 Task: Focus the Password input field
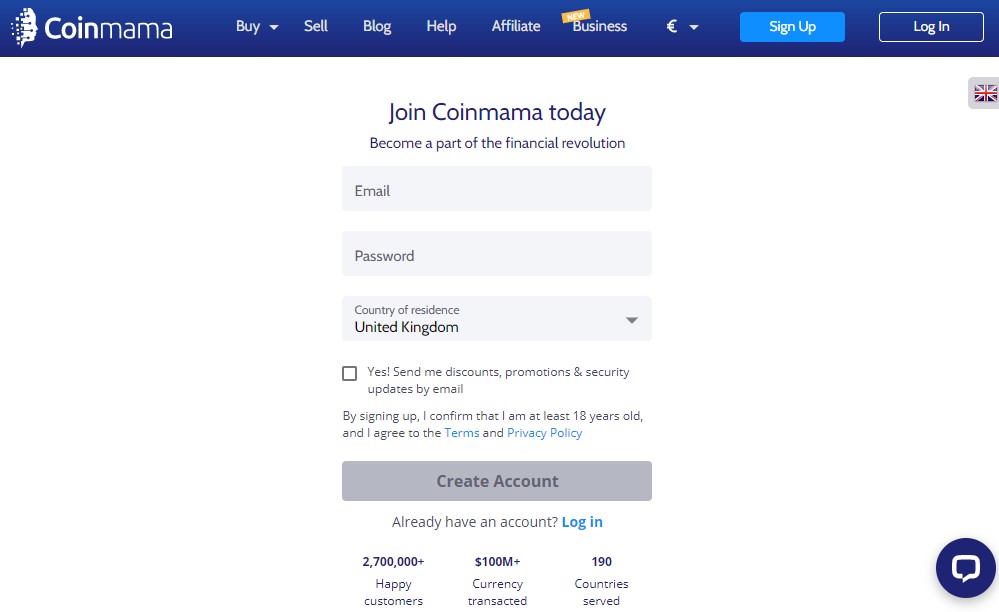tap(497, 253)
